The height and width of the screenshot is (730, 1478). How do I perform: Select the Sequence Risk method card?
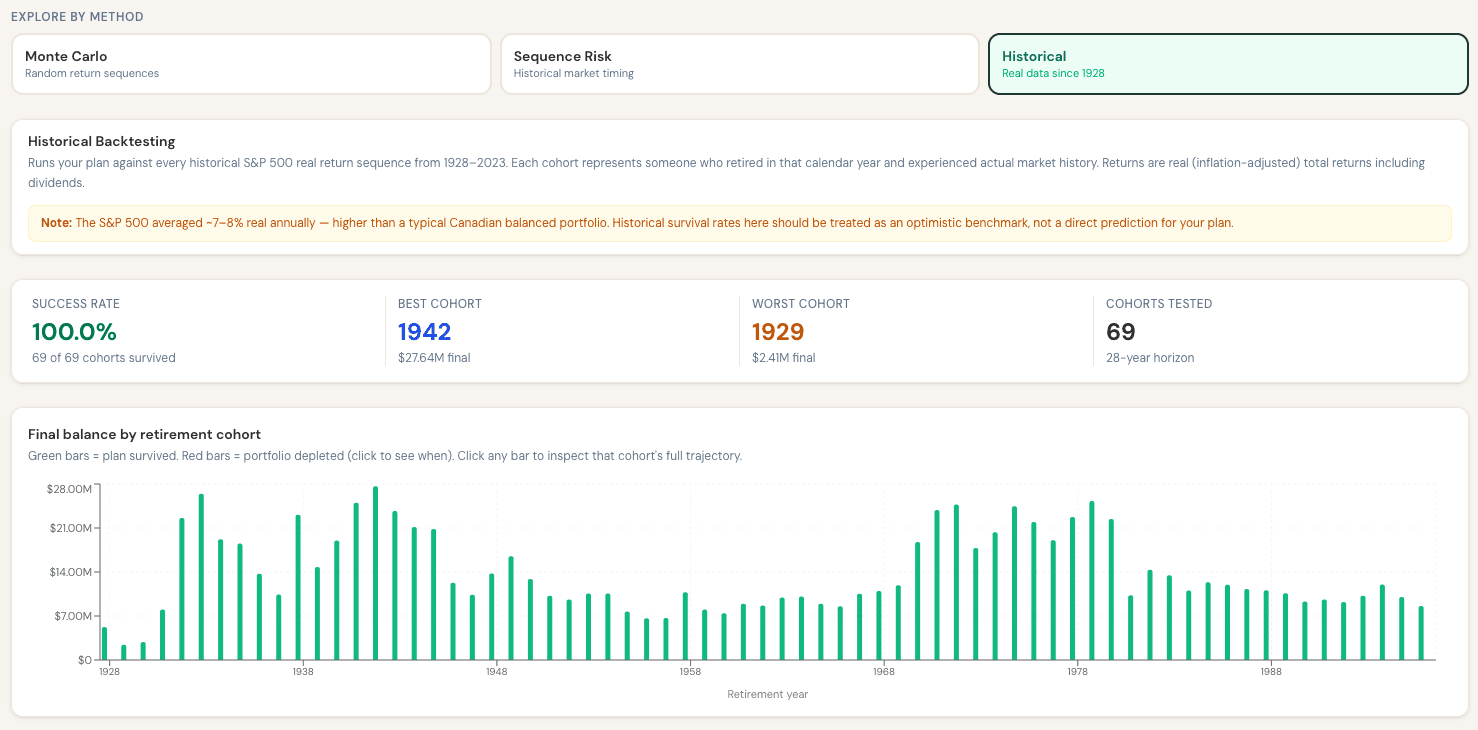(739, 64)
